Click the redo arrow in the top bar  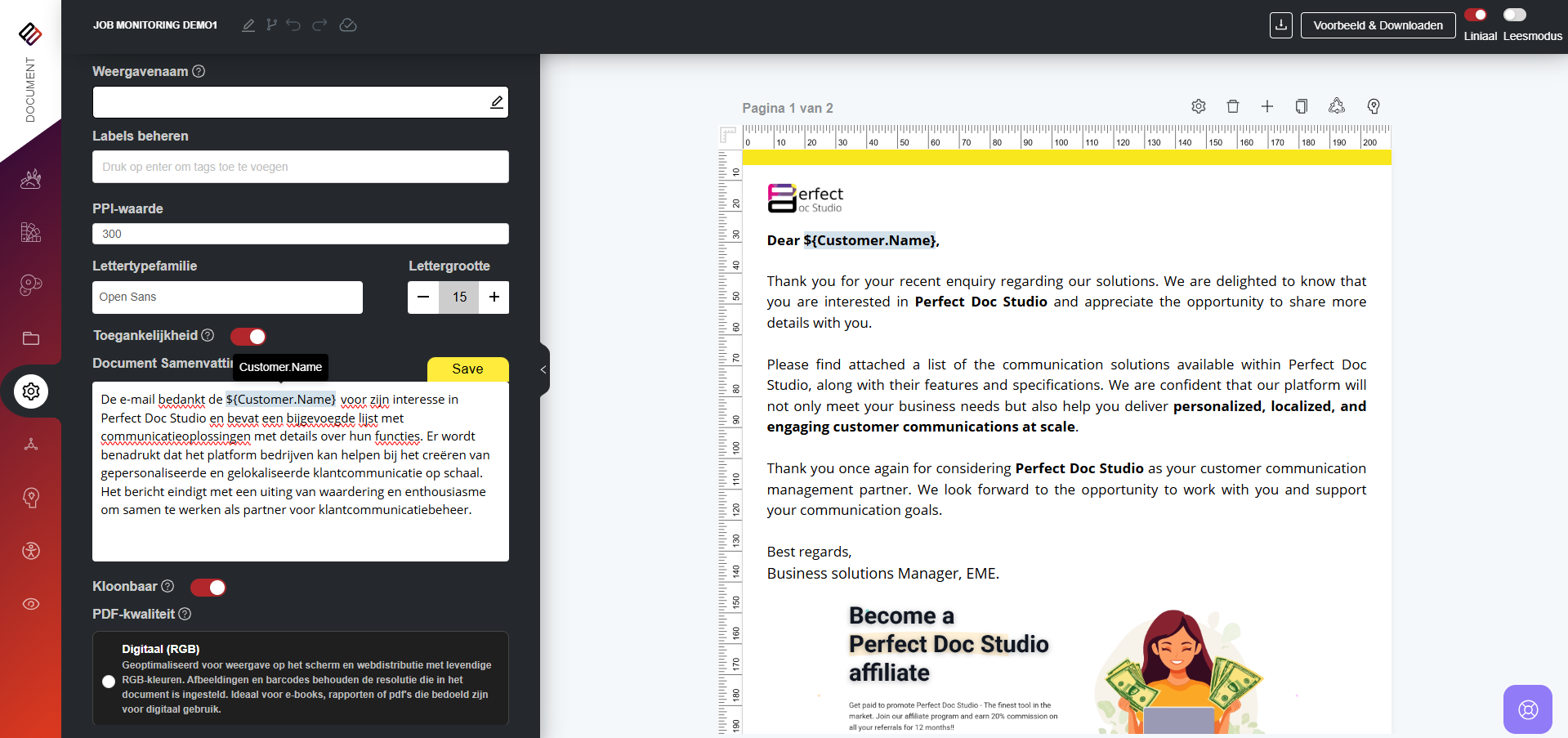320,25
